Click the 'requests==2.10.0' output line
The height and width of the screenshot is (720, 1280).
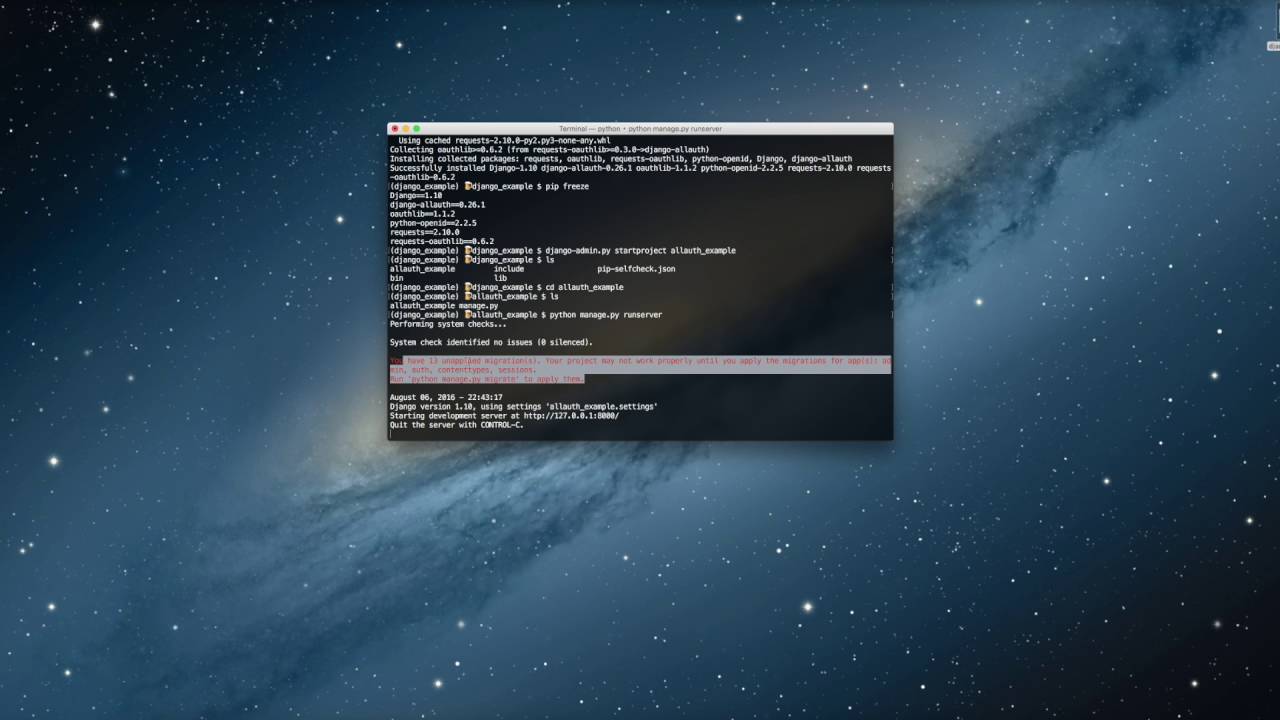[x=424, y=232]
